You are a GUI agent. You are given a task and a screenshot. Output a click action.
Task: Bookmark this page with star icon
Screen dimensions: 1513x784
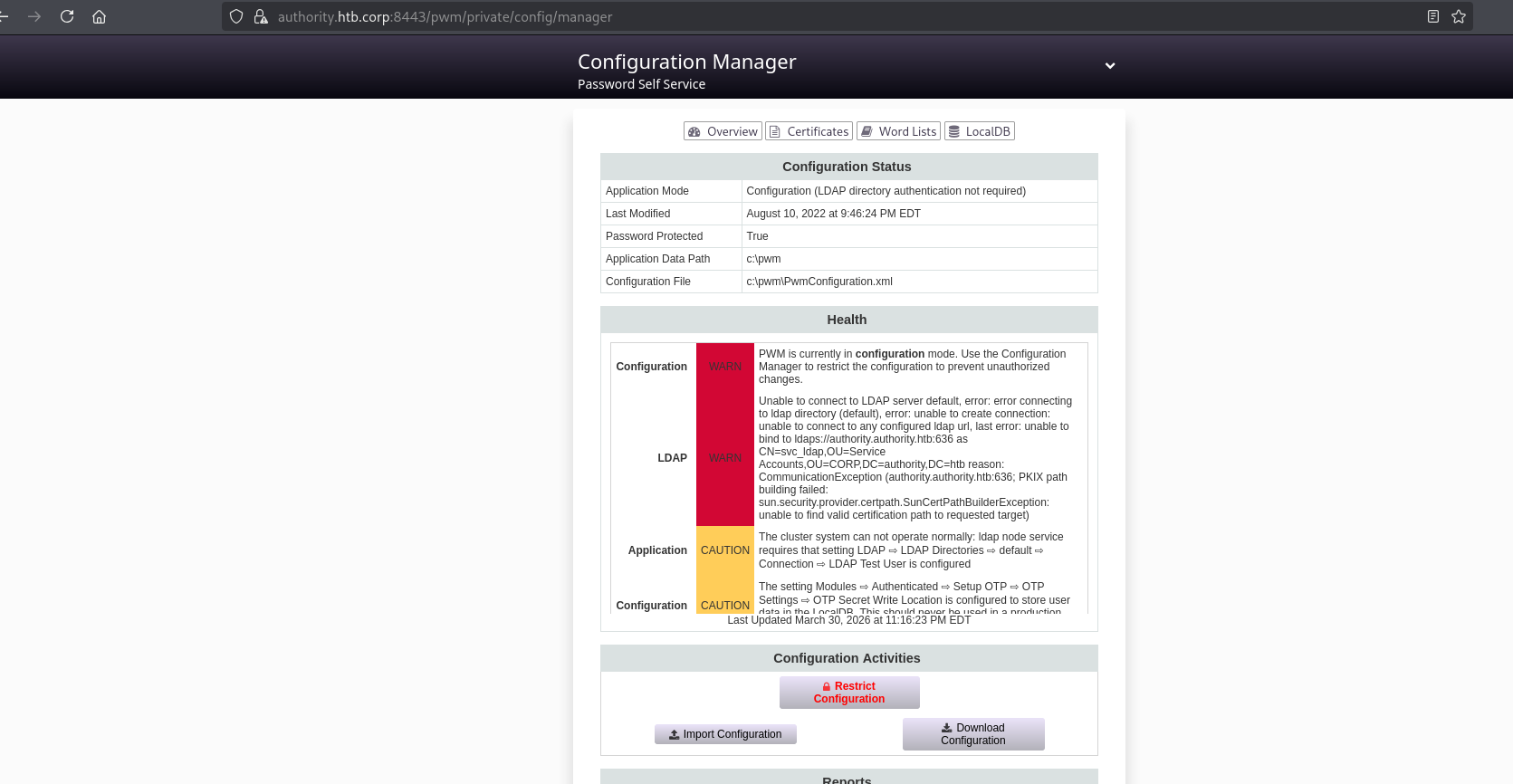tap(1458, 16)
